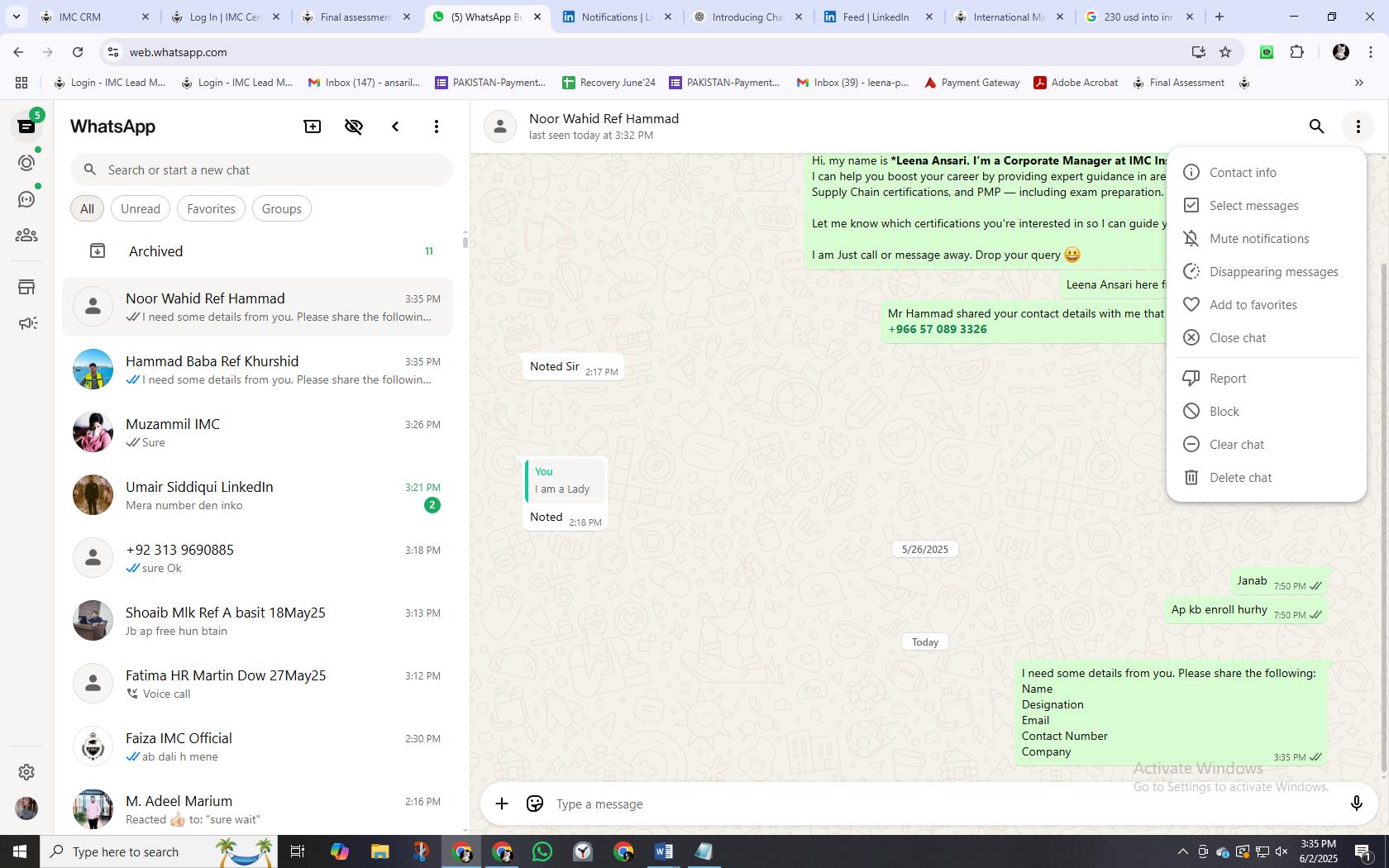
Task: Open chat Shoaib Mlk Ref A basit 18May25
Action: coord(257,621)
